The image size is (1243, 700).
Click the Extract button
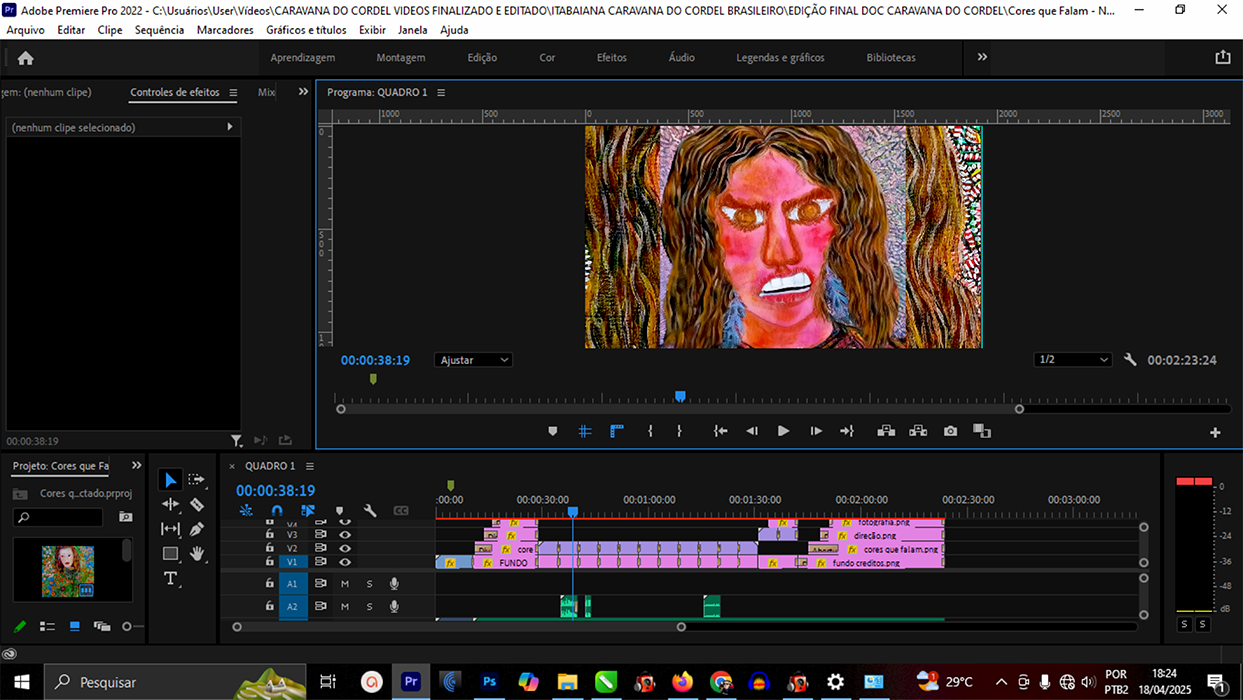click(x=918, y=431)
